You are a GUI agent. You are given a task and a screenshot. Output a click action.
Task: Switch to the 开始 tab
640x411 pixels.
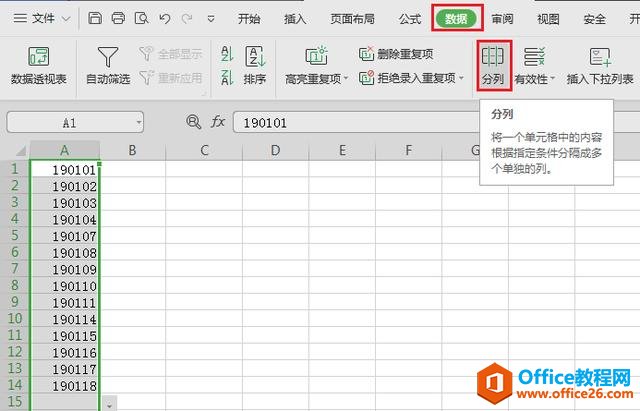point(249,19)
